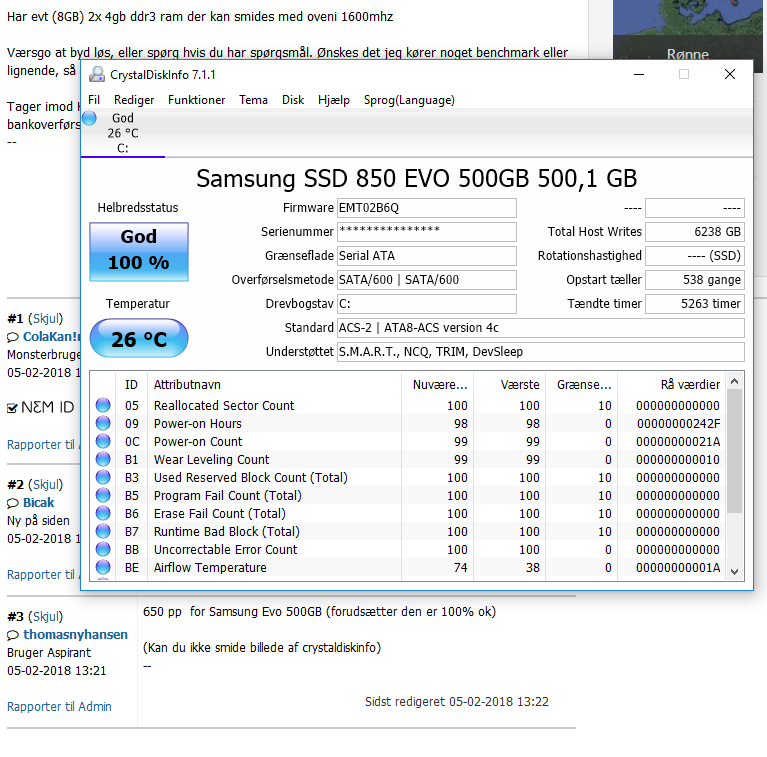Viewport: 767px width, 757px height.
Task: Click status orb for Reallocated Sector Count
Action: click(x=103, y=405)
